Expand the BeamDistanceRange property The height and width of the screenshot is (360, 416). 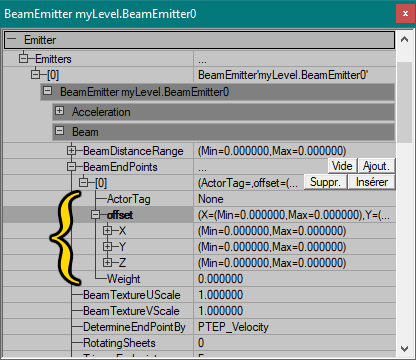(x=71, y=151)
